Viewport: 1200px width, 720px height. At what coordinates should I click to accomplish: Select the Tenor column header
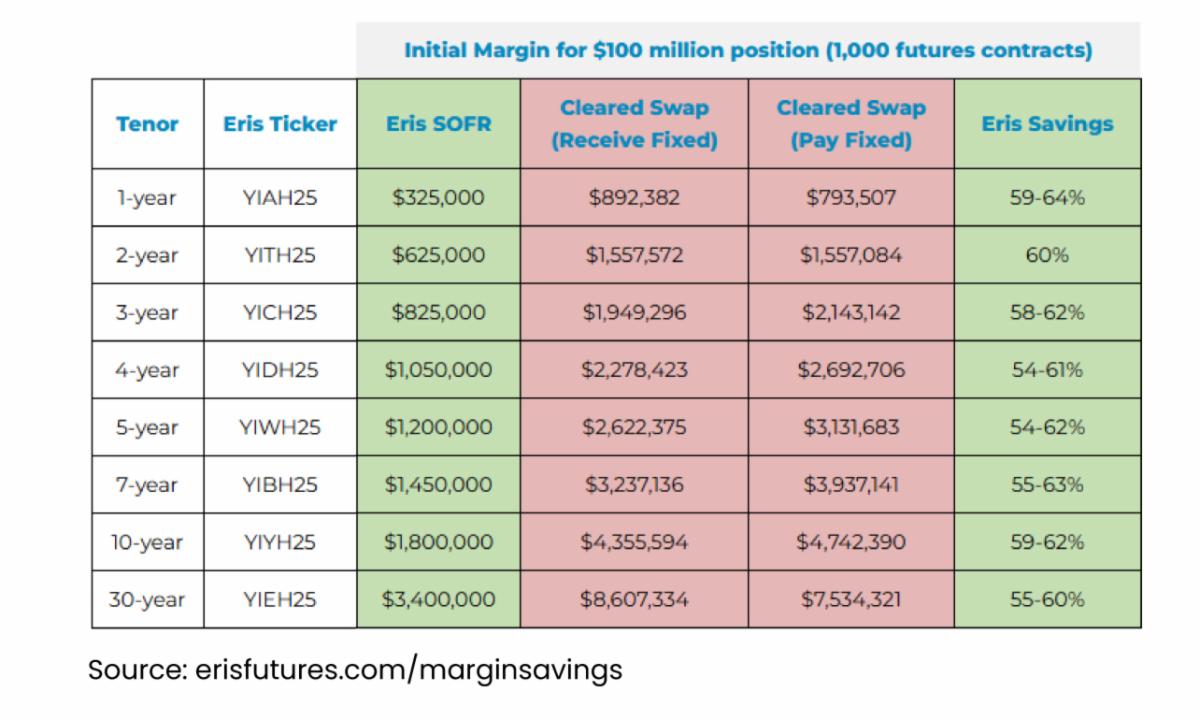point(147,124)
